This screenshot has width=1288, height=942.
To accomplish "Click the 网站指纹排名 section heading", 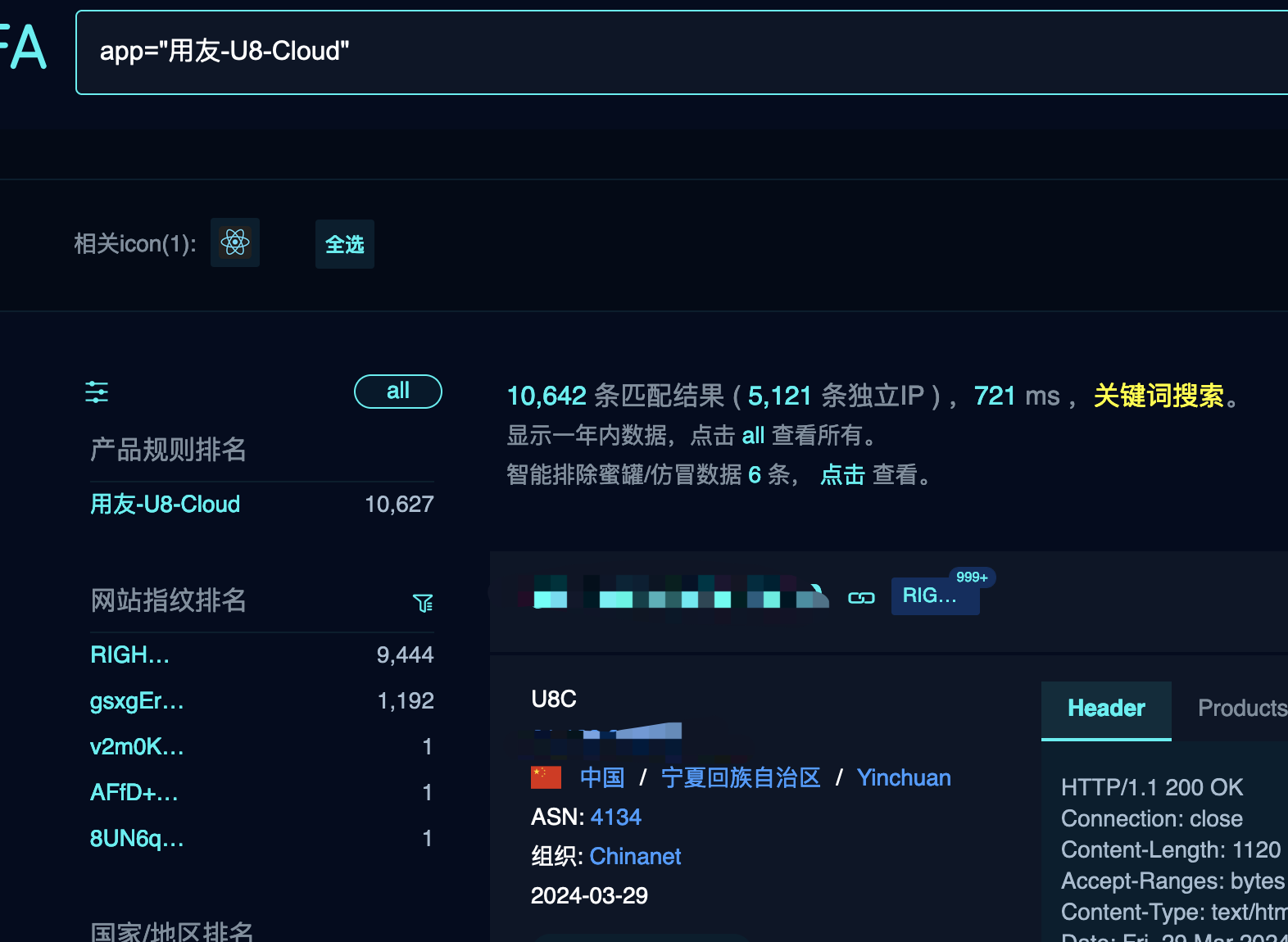I will (168, 600).
